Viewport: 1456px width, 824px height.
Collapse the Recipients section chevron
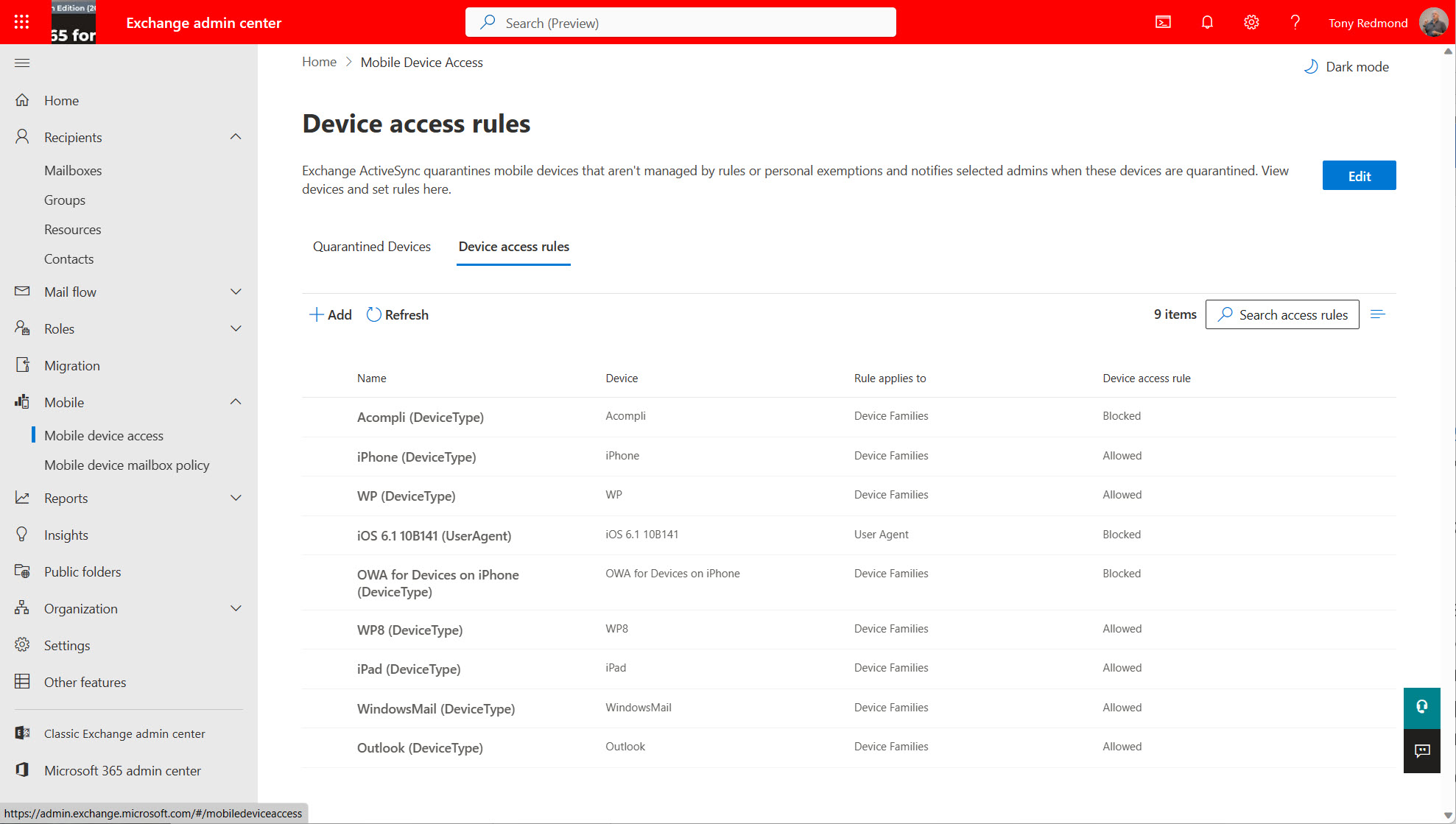(x=236, y=137)
